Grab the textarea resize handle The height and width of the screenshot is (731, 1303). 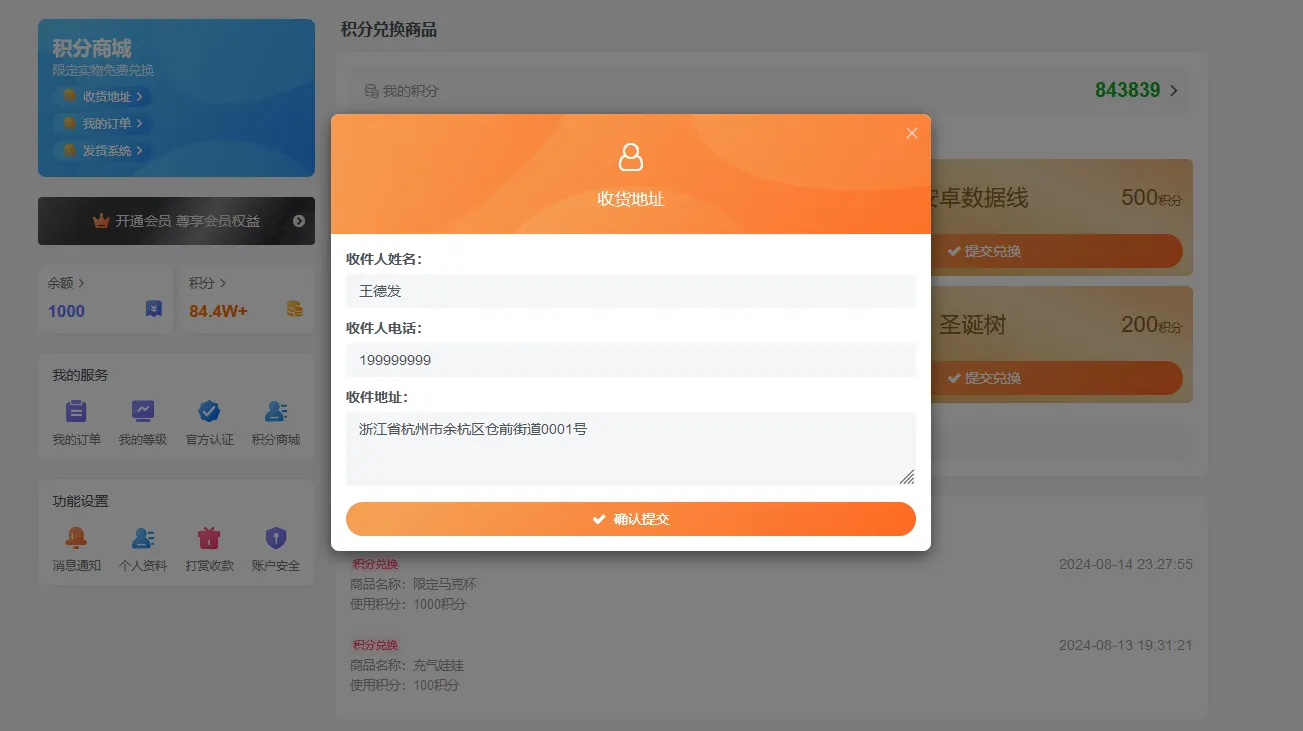pos(907,477)
